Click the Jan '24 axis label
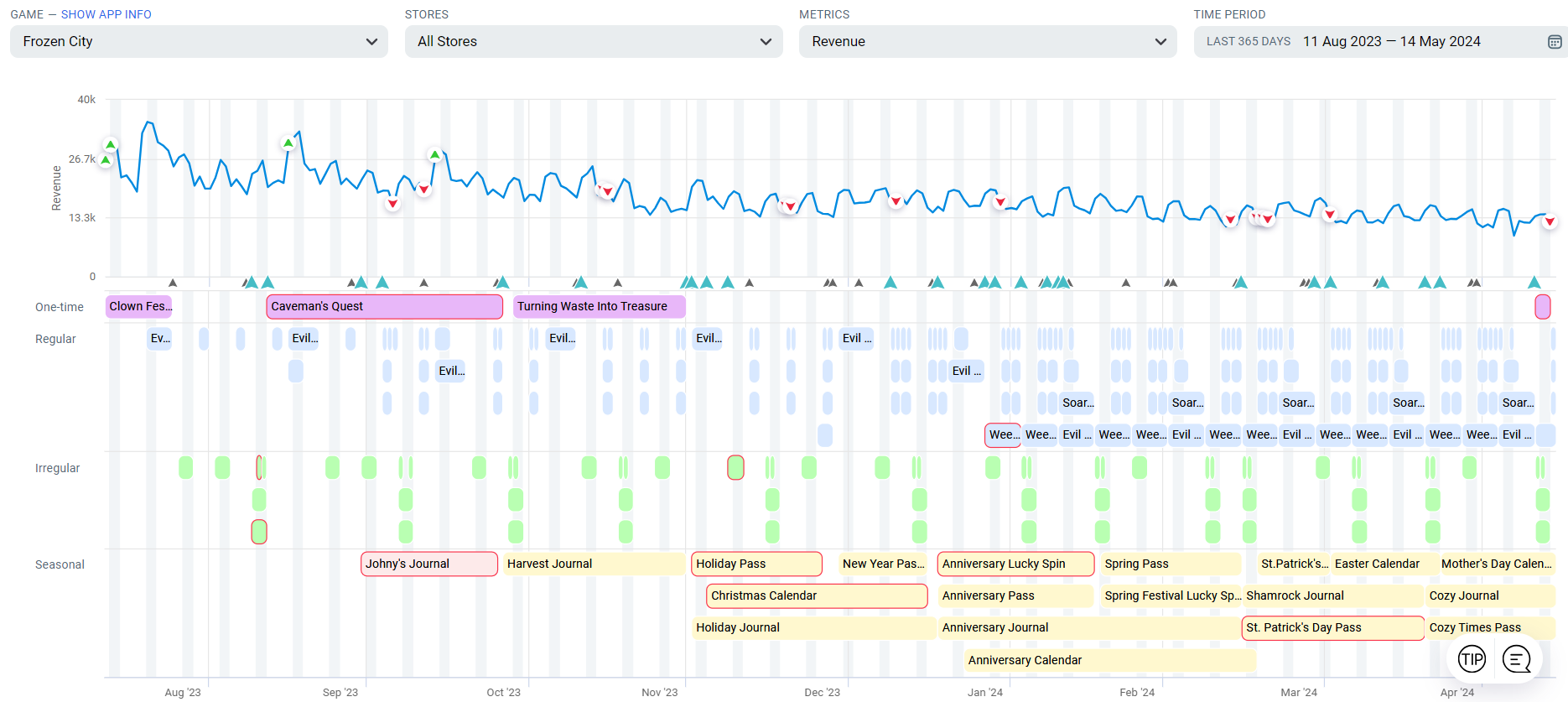This screenshot has height=702, width=1568. pos(985,692)
